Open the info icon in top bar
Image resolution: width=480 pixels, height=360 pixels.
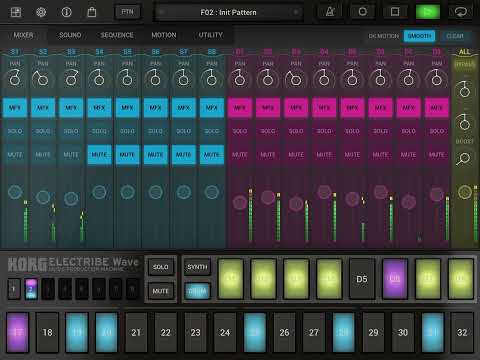pyautogui.click(x=66, y=12)
